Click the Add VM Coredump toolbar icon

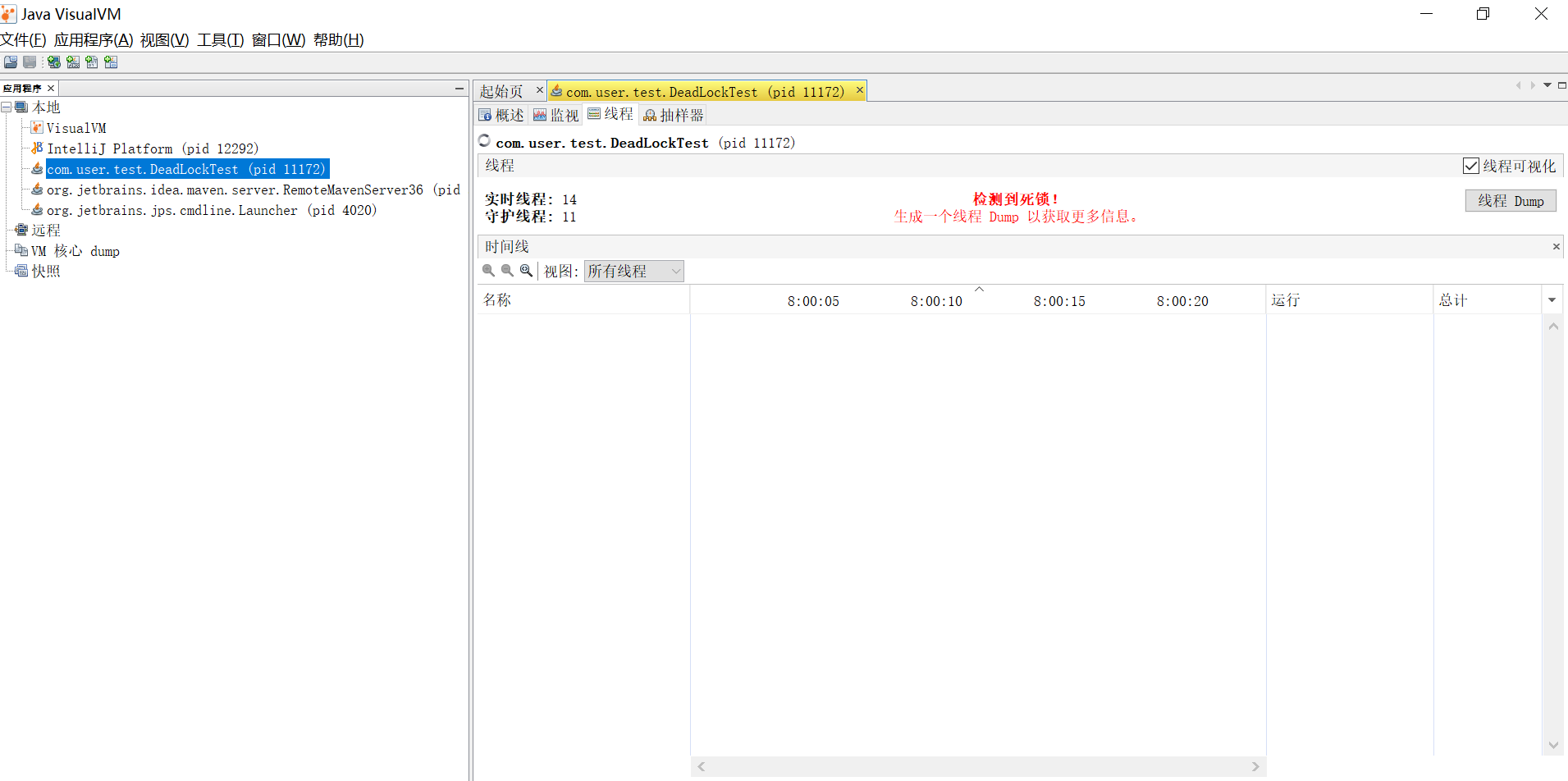pos(92,62)
